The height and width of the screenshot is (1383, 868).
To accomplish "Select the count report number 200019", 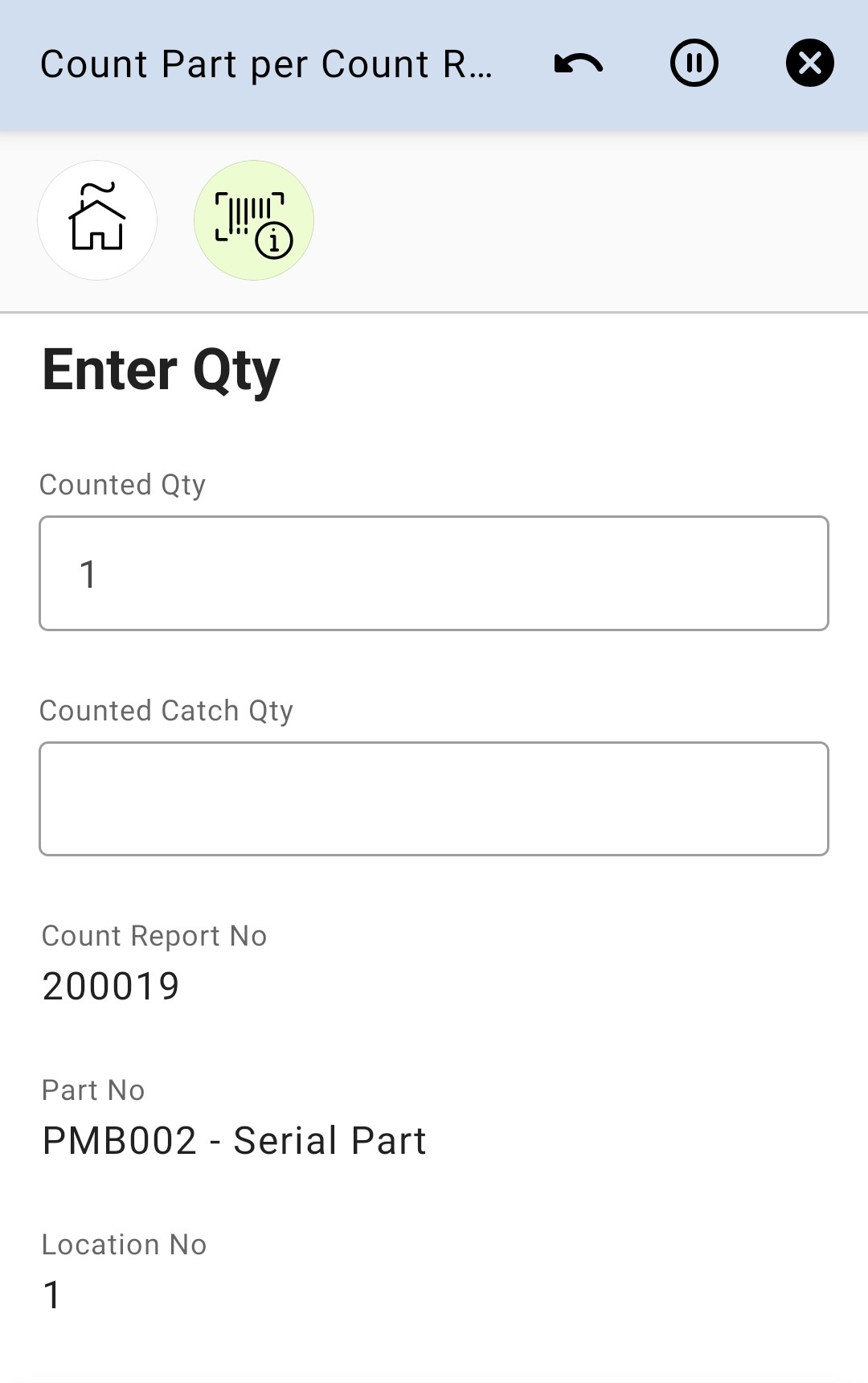I will pos(111,987).
